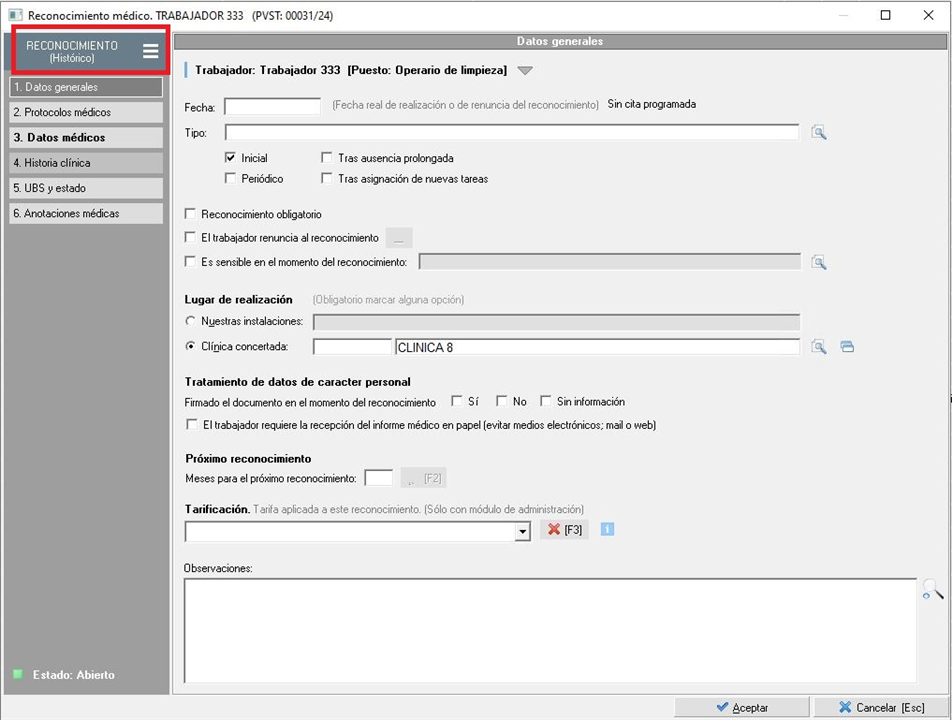The width and height of the screenshot is (952, 720).
Task: Select the Nuestras instalaciones radio button
Action: click(192, 321)
